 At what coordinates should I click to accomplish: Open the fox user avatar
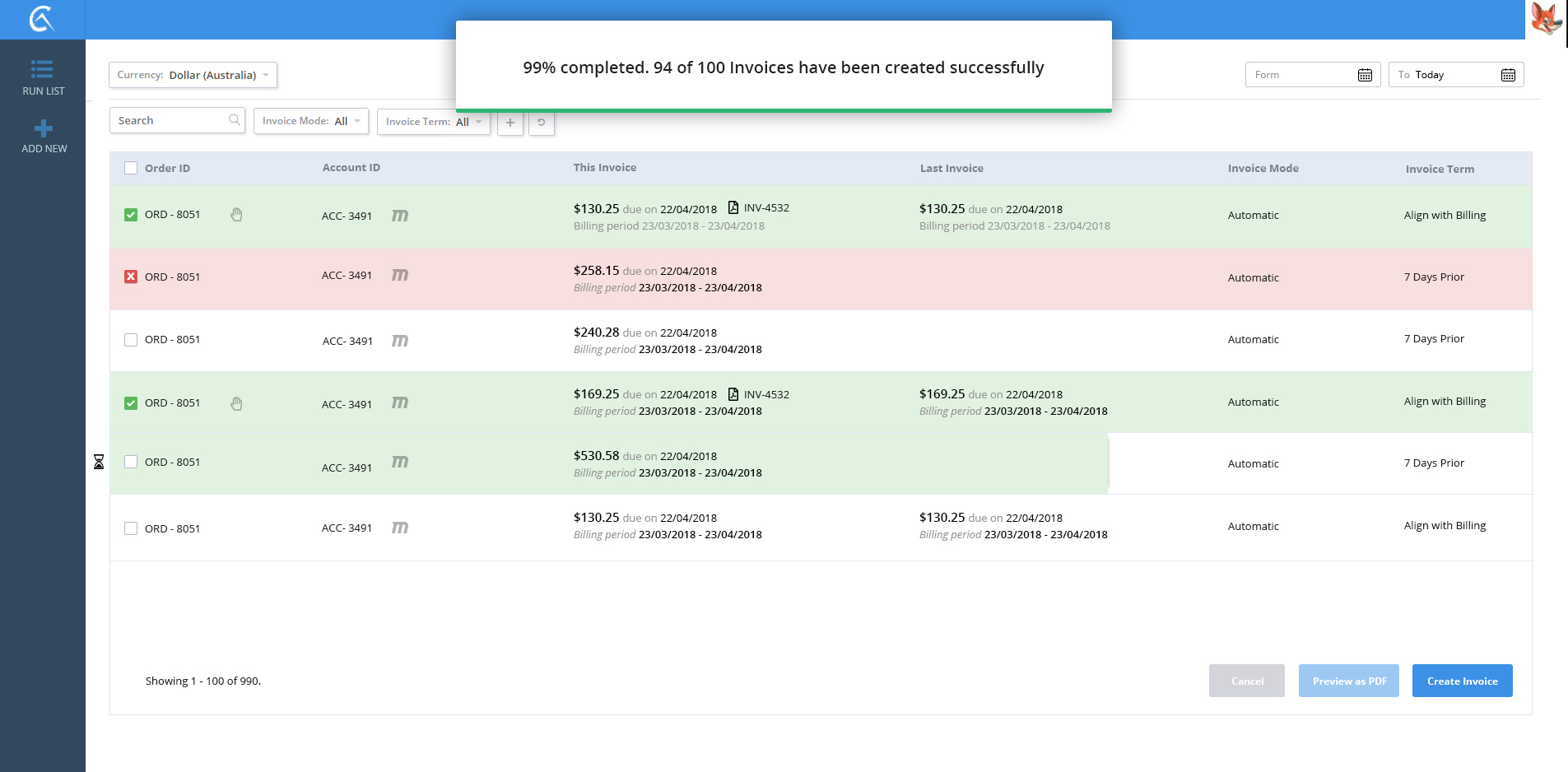click(1546, 18)
